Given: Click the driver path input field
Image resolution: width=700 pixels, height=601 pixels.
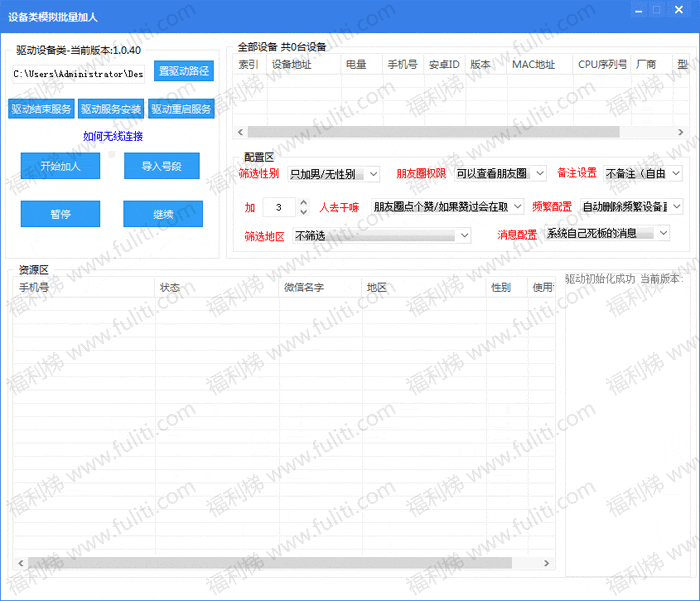Looking at the screenshot, I should (x=78, y=74).
